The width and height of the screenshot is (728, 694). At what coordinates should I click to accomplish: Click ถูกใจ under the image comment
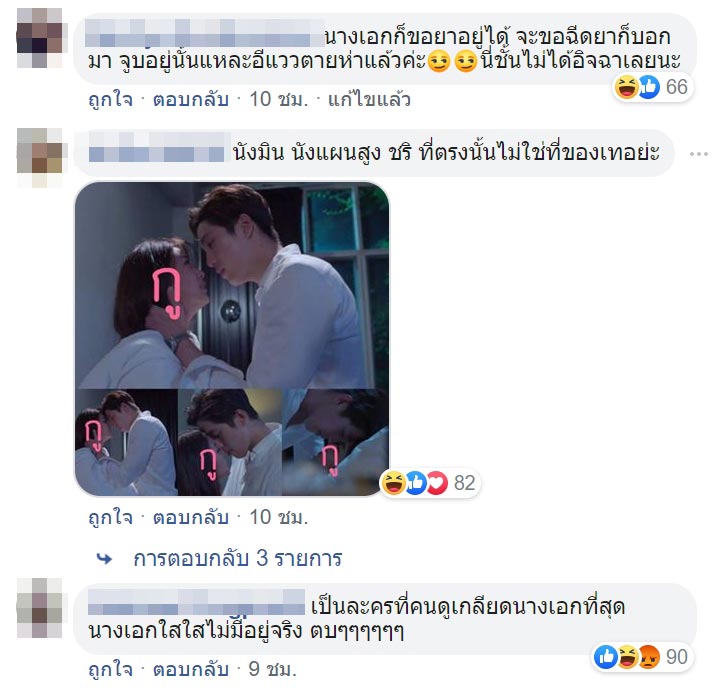(110, 517)
